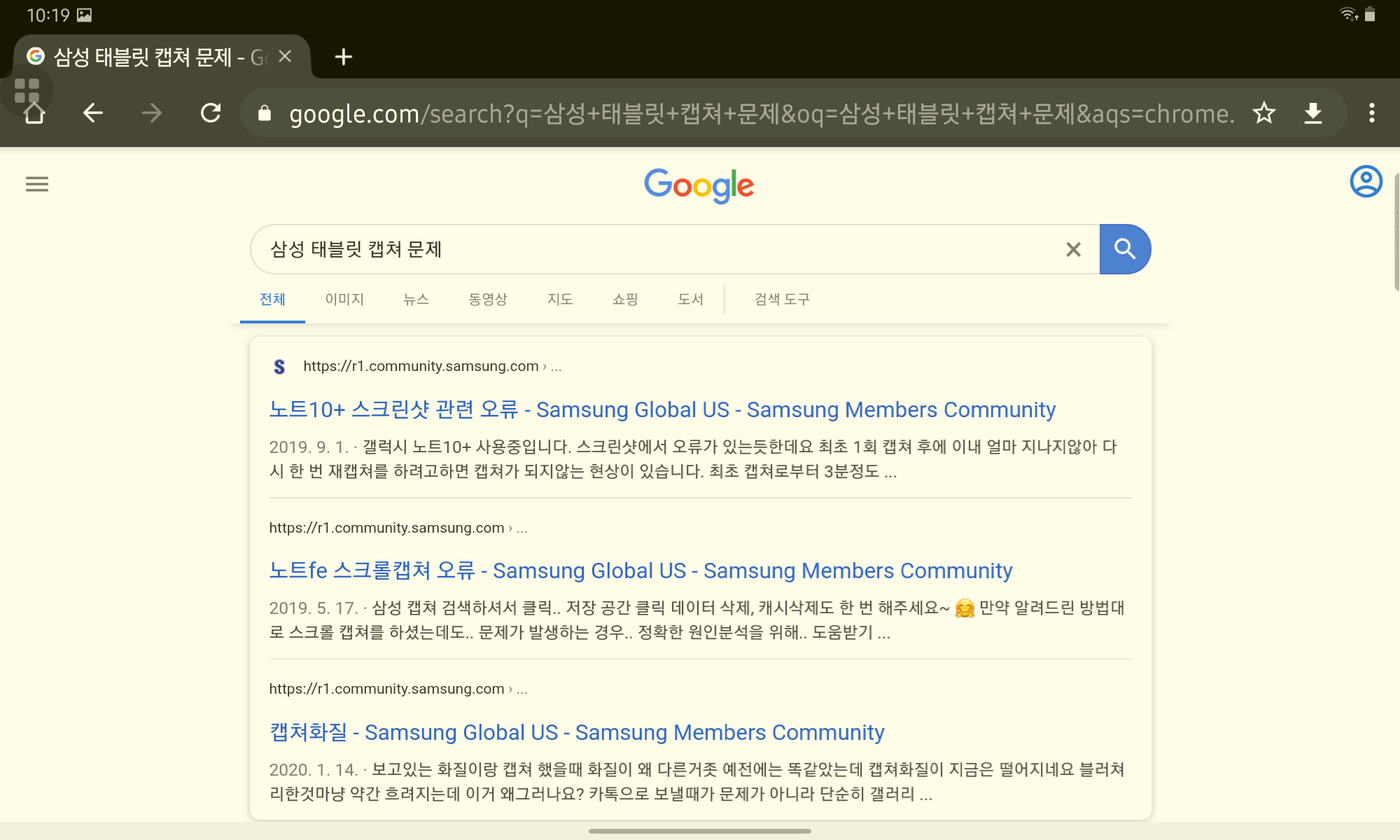Clear search text with X icon
Screen dimensions: 1400x840
[x=1073, y=249]
